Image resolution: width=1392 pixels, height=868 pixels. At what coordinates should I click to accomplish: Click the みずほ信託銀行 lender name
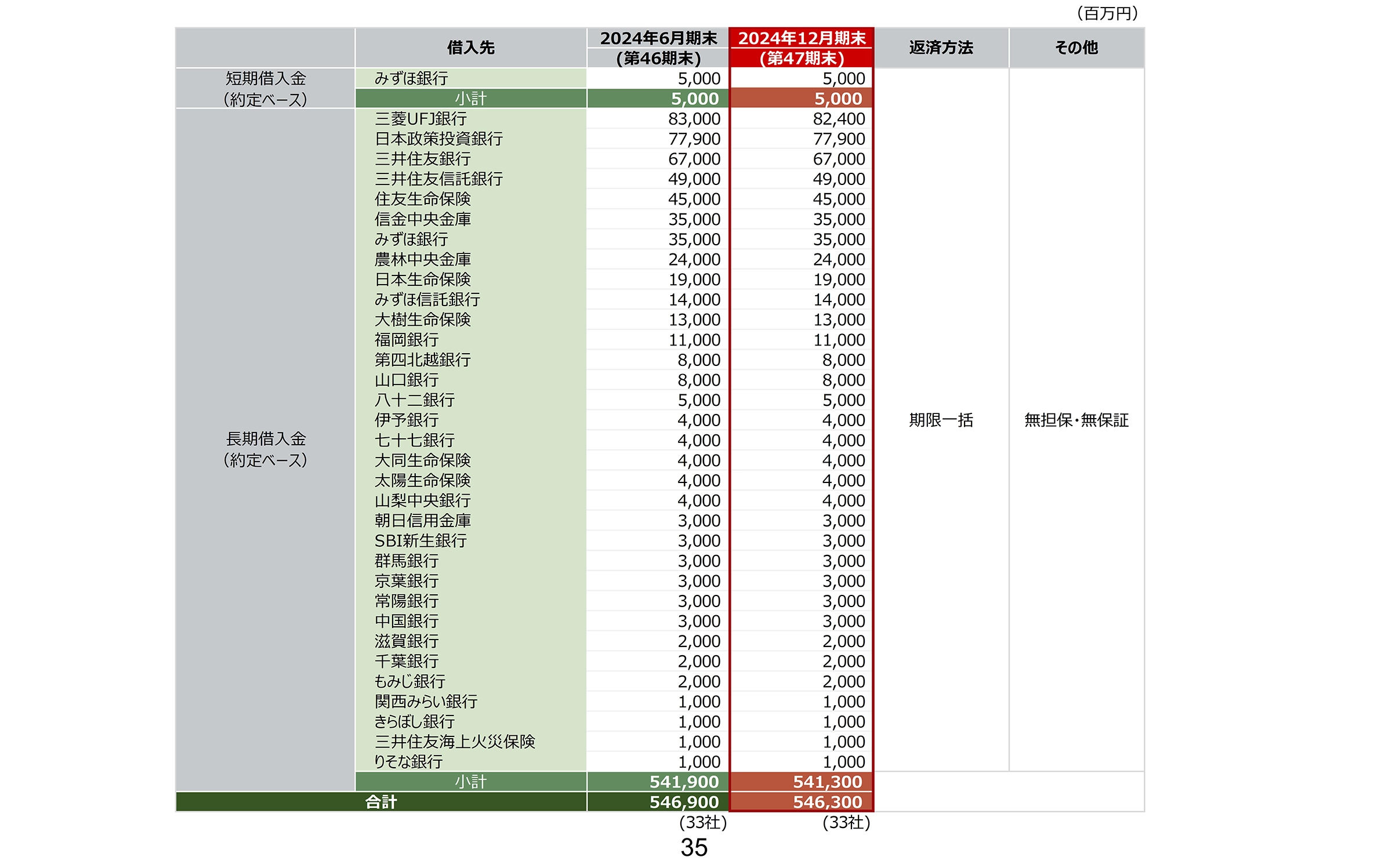point(427,300)
